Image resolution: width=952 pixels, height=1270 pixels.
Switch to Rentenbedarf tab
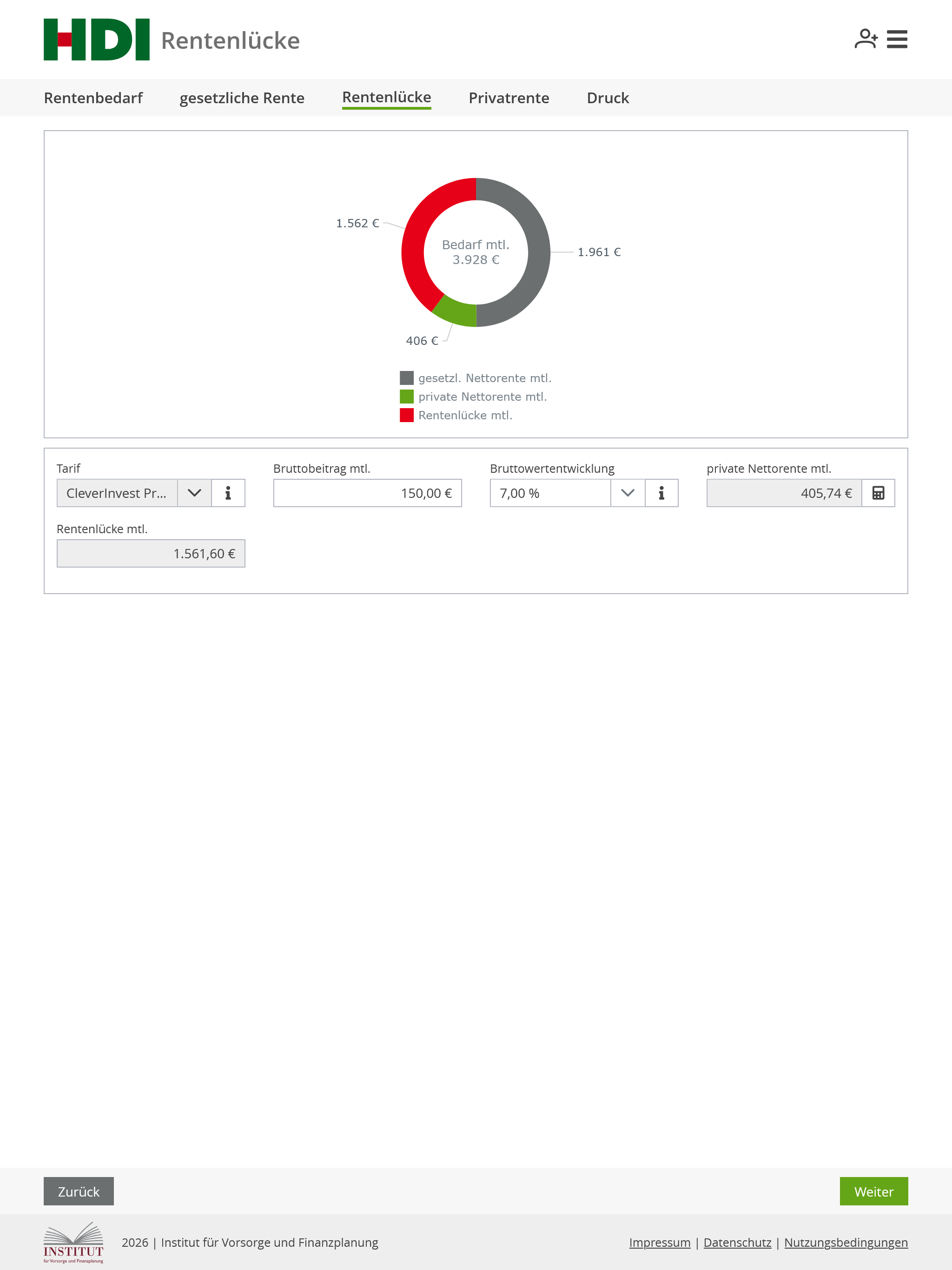(93, 98)
